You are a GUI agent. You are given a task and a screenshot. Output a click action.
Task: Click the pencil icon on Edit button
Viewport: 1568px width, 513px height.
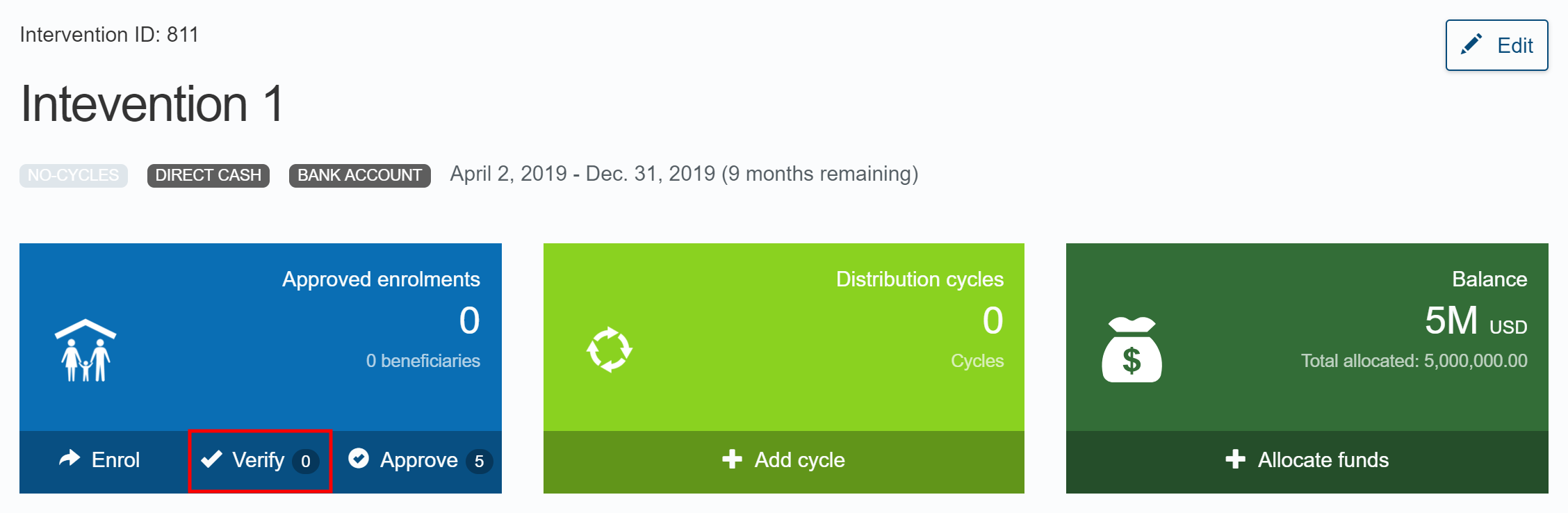pyautogui.click(x=1471, y=44)
